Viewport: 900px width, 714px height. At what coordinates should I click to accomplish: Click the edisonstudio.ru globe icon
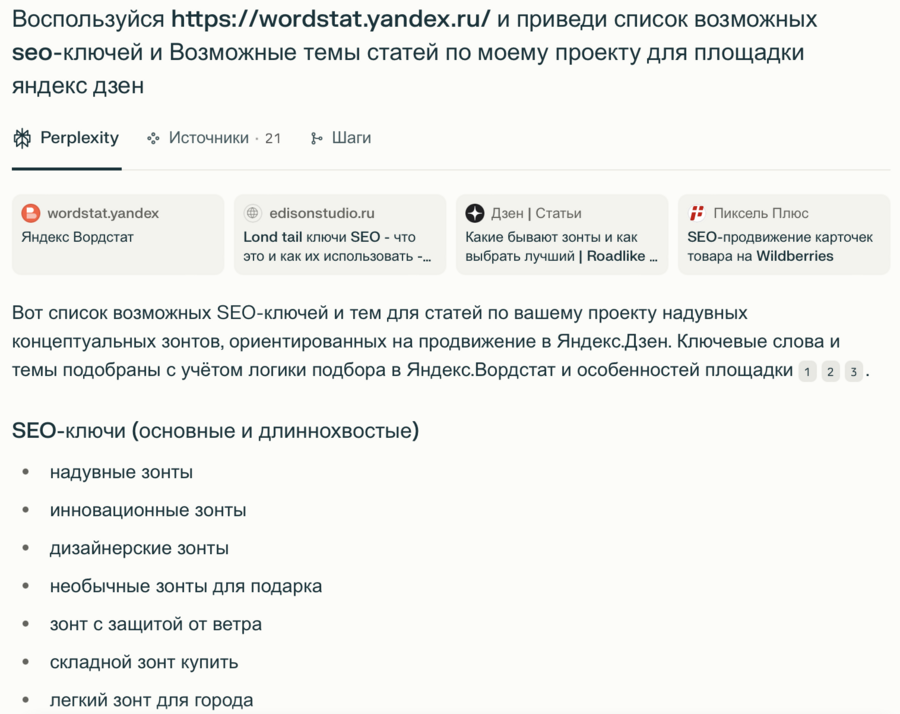tap(253, 213)
